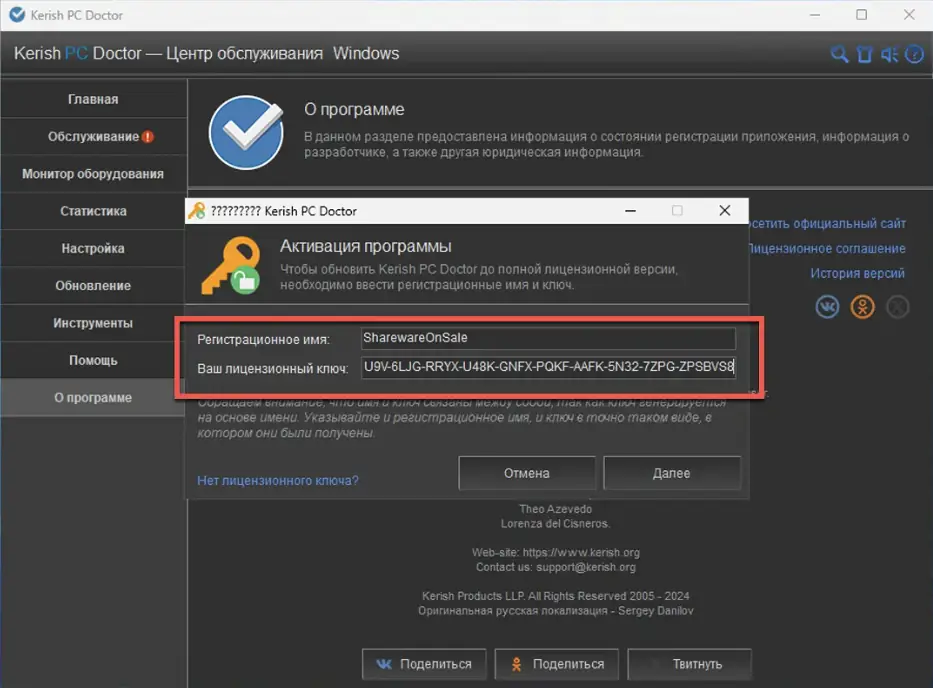Open the Лицензионное соглашение link
Image resolution: width=933 pixels, height=688 pixels.
click(x=827, y=249)
